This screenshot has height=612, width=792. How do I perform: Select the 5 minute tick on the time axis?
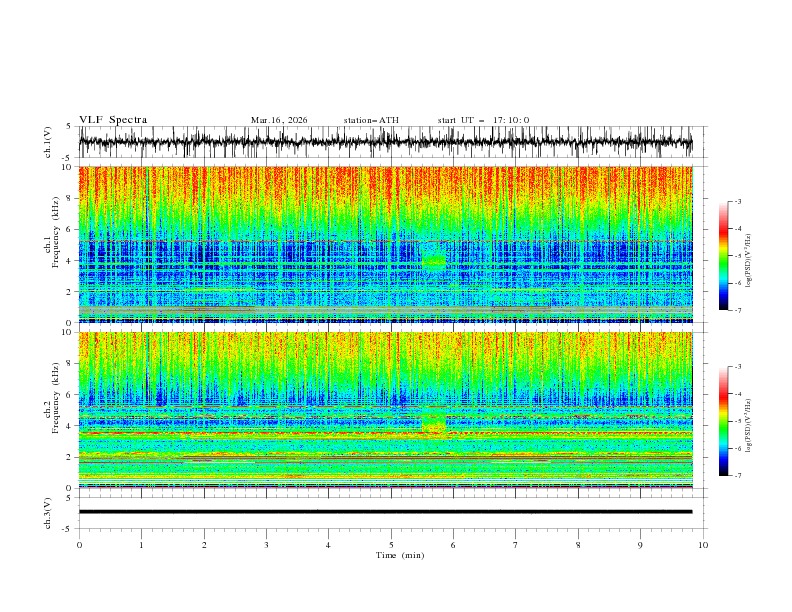pyautogui.click(x=391, y=545)
